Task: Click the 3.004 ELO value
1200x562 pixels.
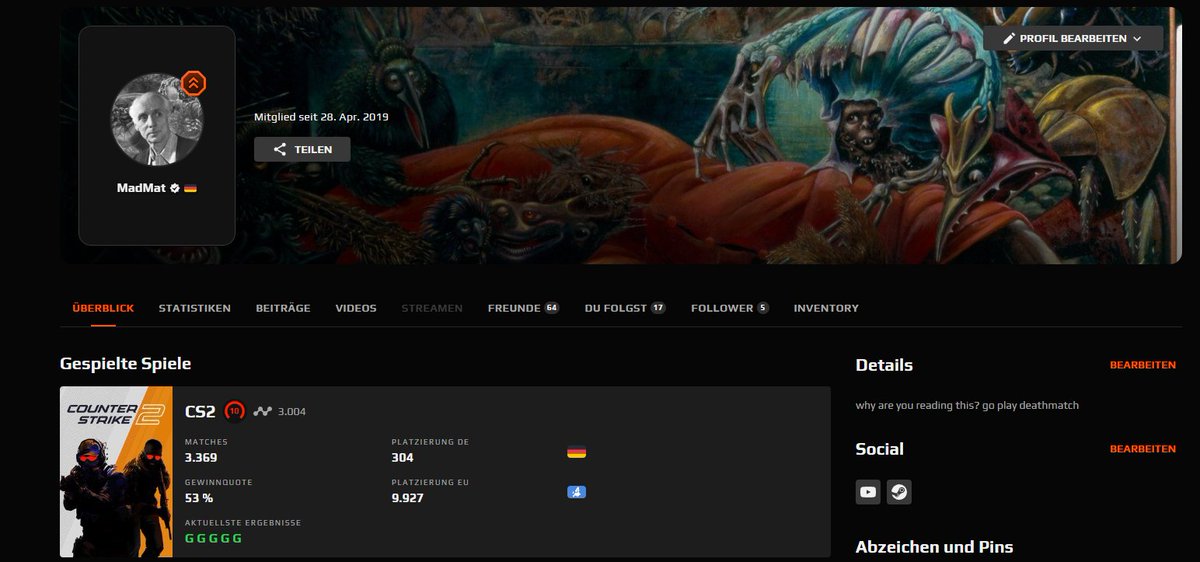Action: [x=292, y=411]
